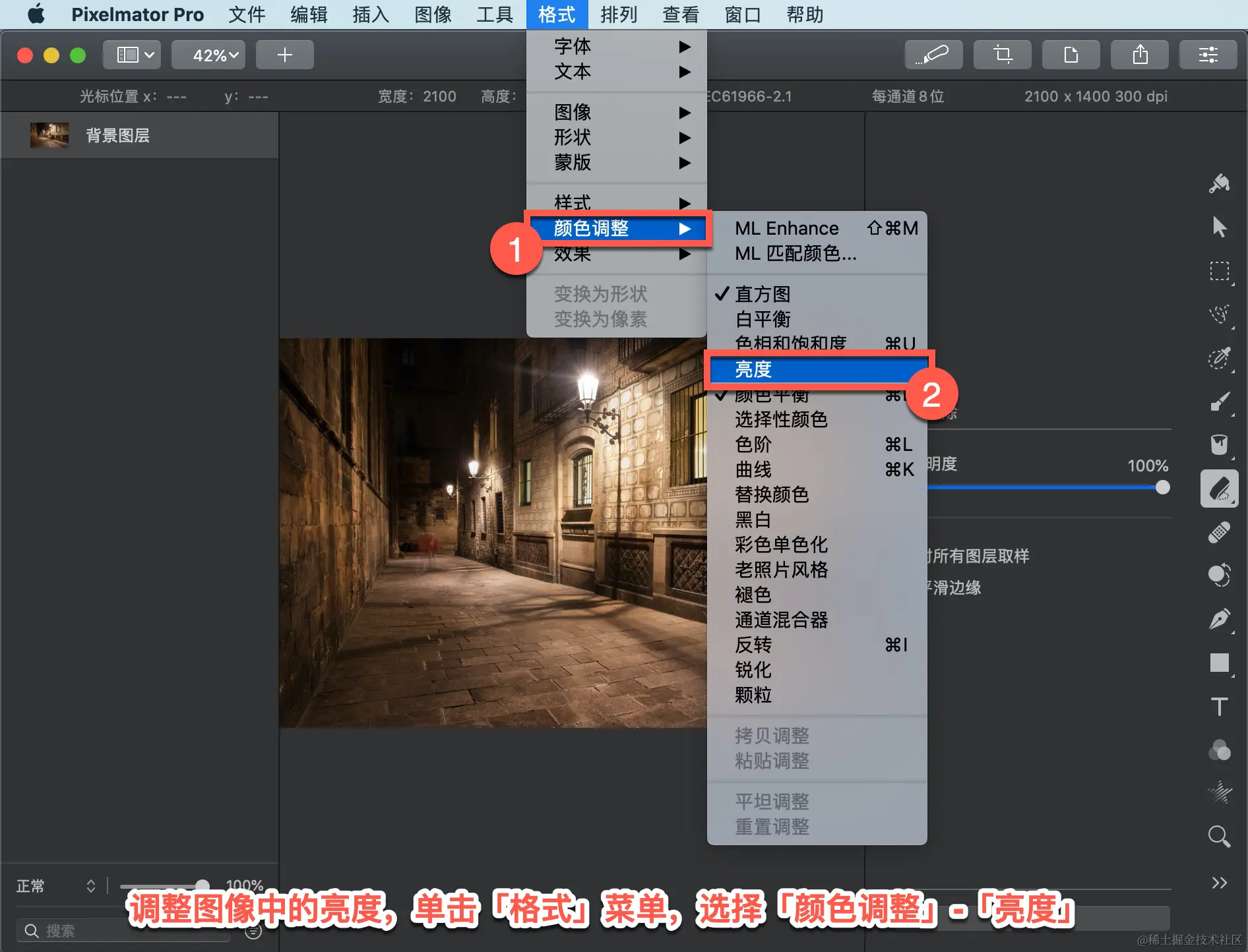Toggle the 色阶 adjustment

[817, 444]
